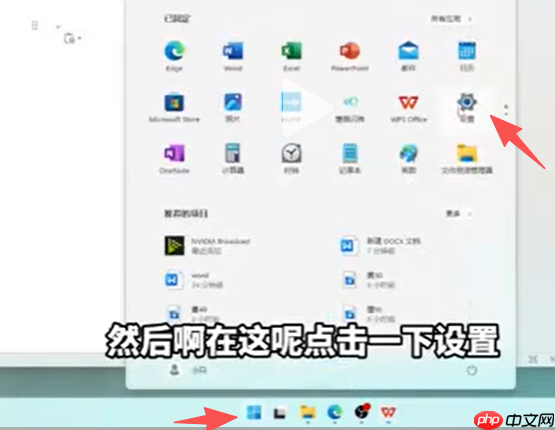The height and width of the screenshot is (430, 555).
Task: Open Task View on the taskbar
Action: [x=280, y=412]
